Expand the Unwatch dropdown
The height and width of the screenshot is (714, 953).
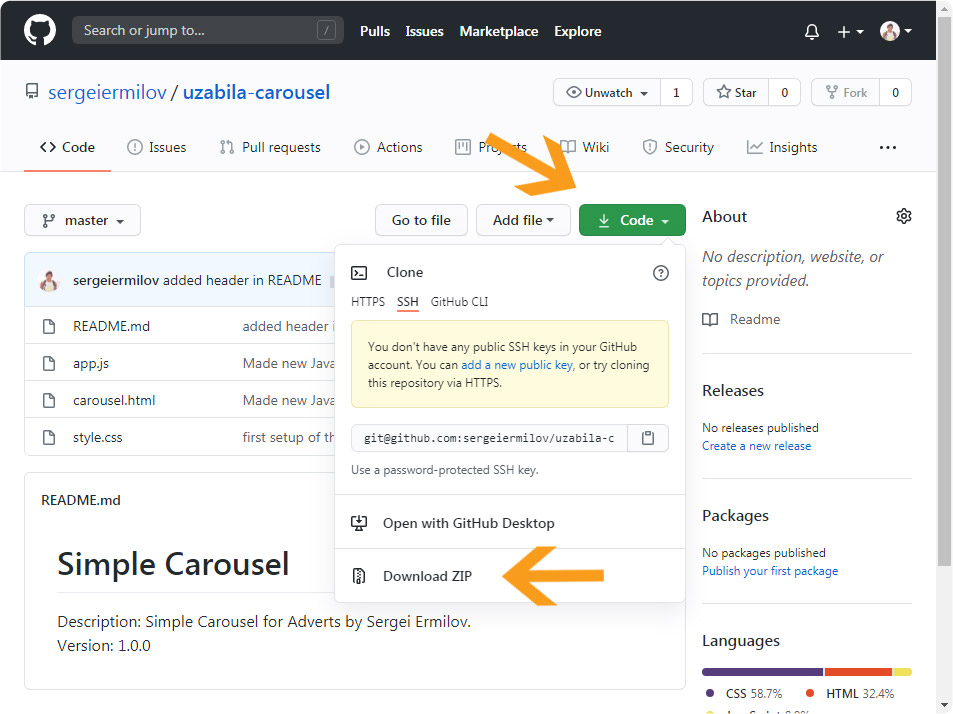point(607,92)
